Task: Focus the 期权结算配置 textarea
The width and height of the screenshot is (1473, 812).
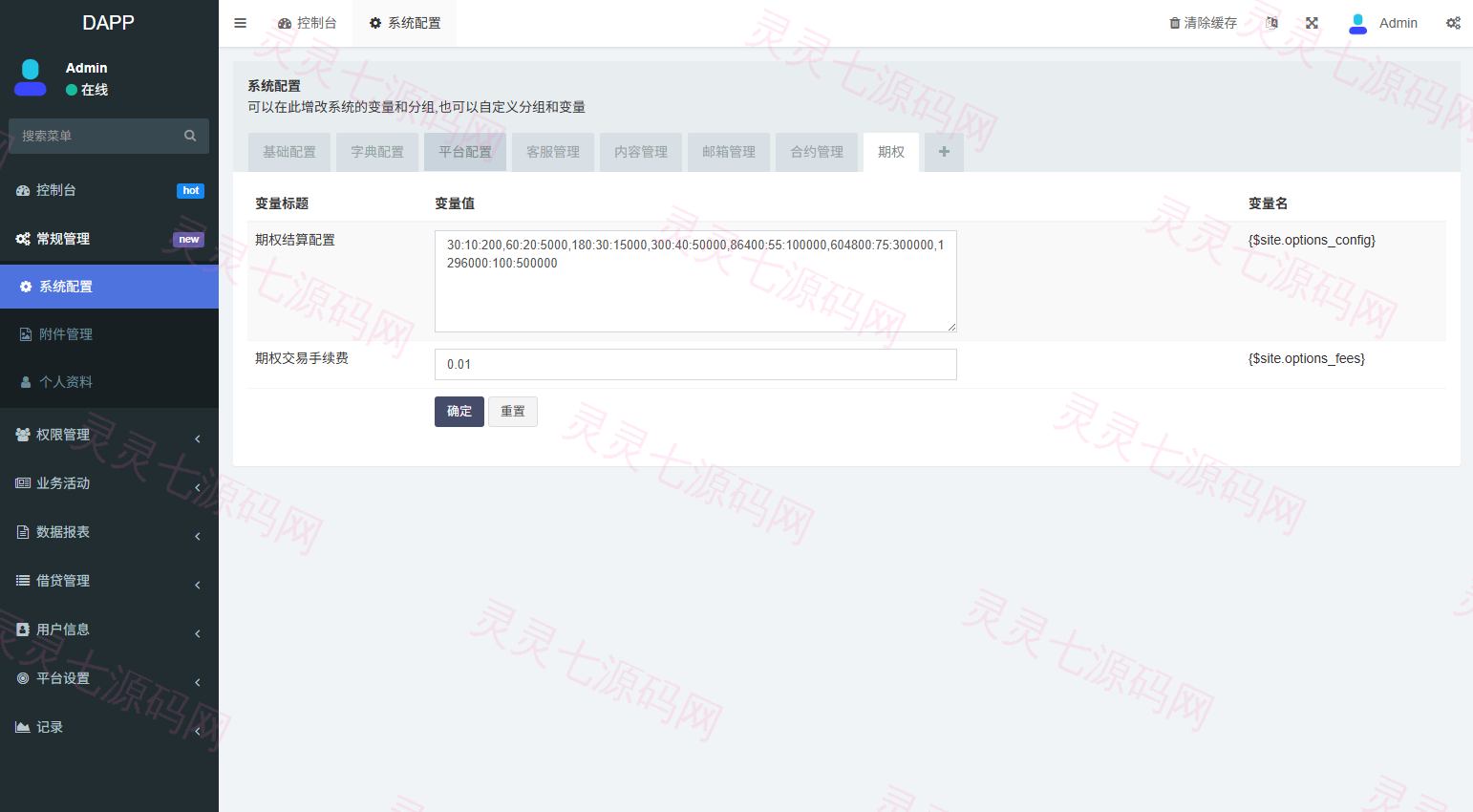Action: pos(695,281)
